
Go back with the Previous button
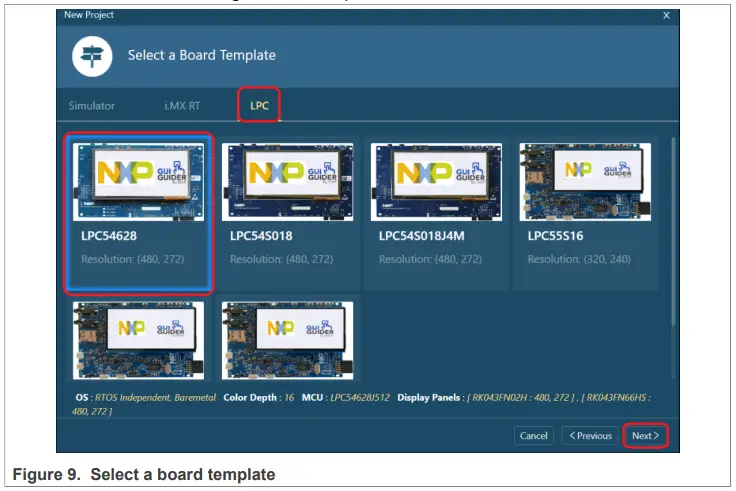coord(590,436)
